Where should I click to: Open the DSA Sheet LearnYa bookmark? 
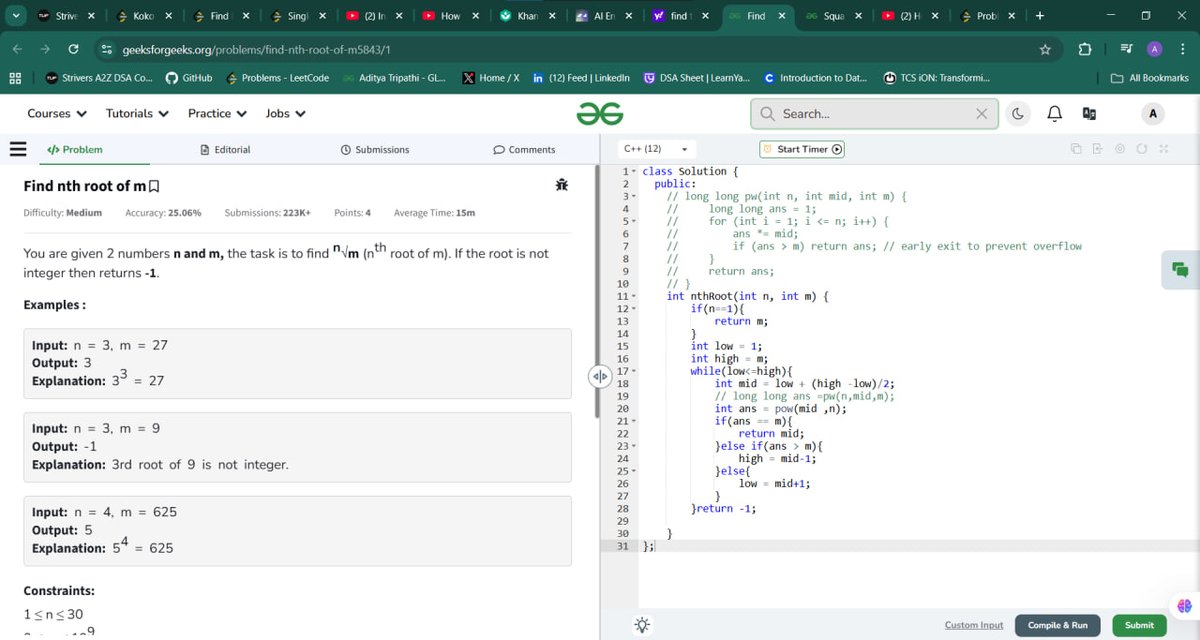point(698,78)
